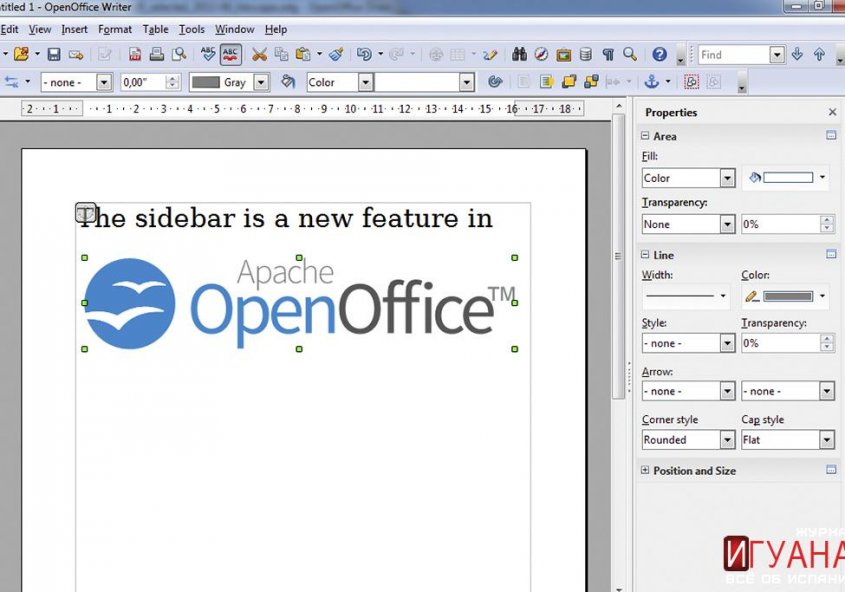Click the Cut scissors icon
This screenshot has width=845, height=592.
259,54
